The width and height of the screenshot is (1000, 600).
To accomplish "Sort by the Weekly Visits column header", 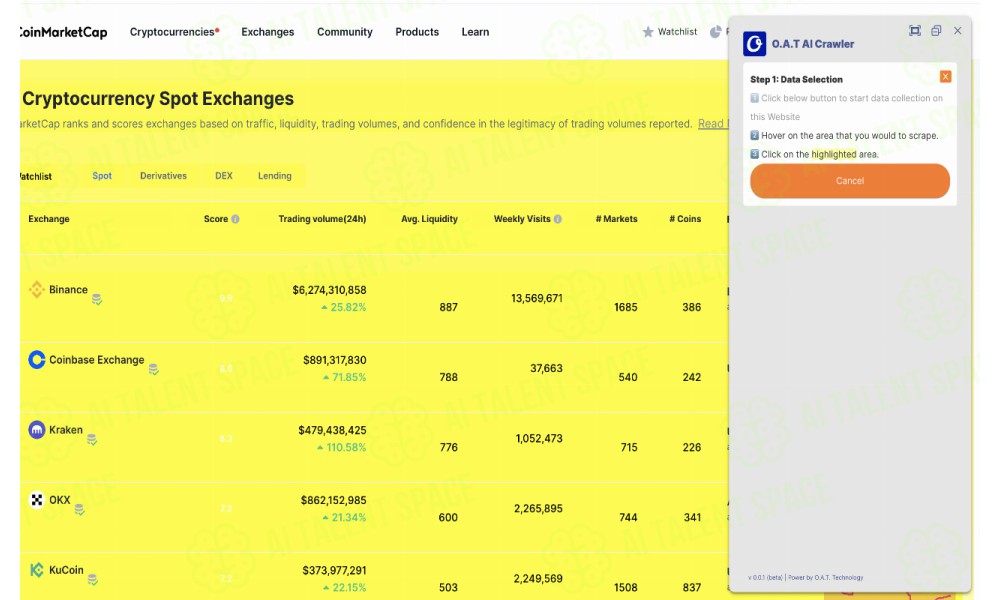I will (x=522, y=219).
